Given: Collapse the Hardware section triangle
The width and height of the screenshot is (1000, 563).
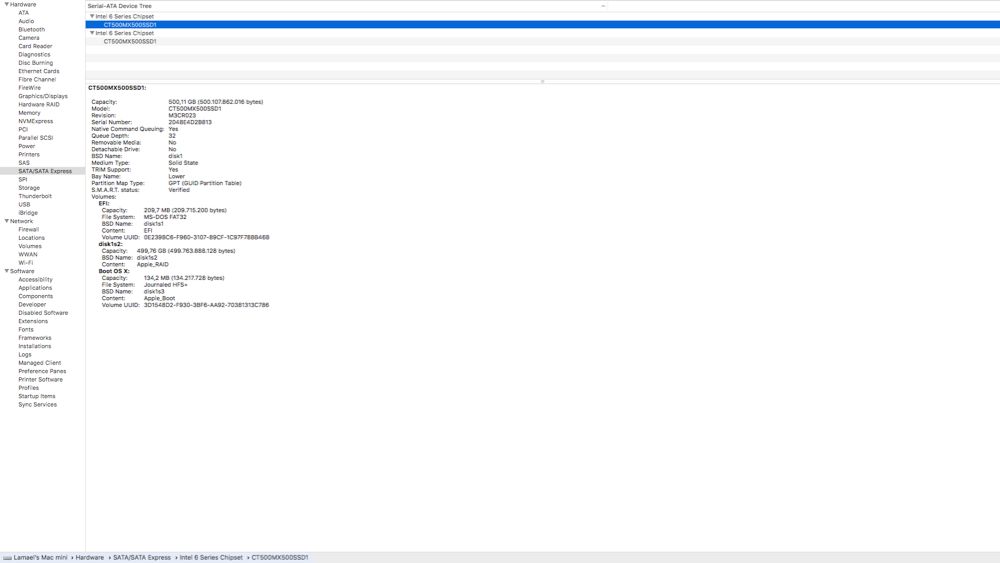Looking at the screenshot, I should point(6,4).
